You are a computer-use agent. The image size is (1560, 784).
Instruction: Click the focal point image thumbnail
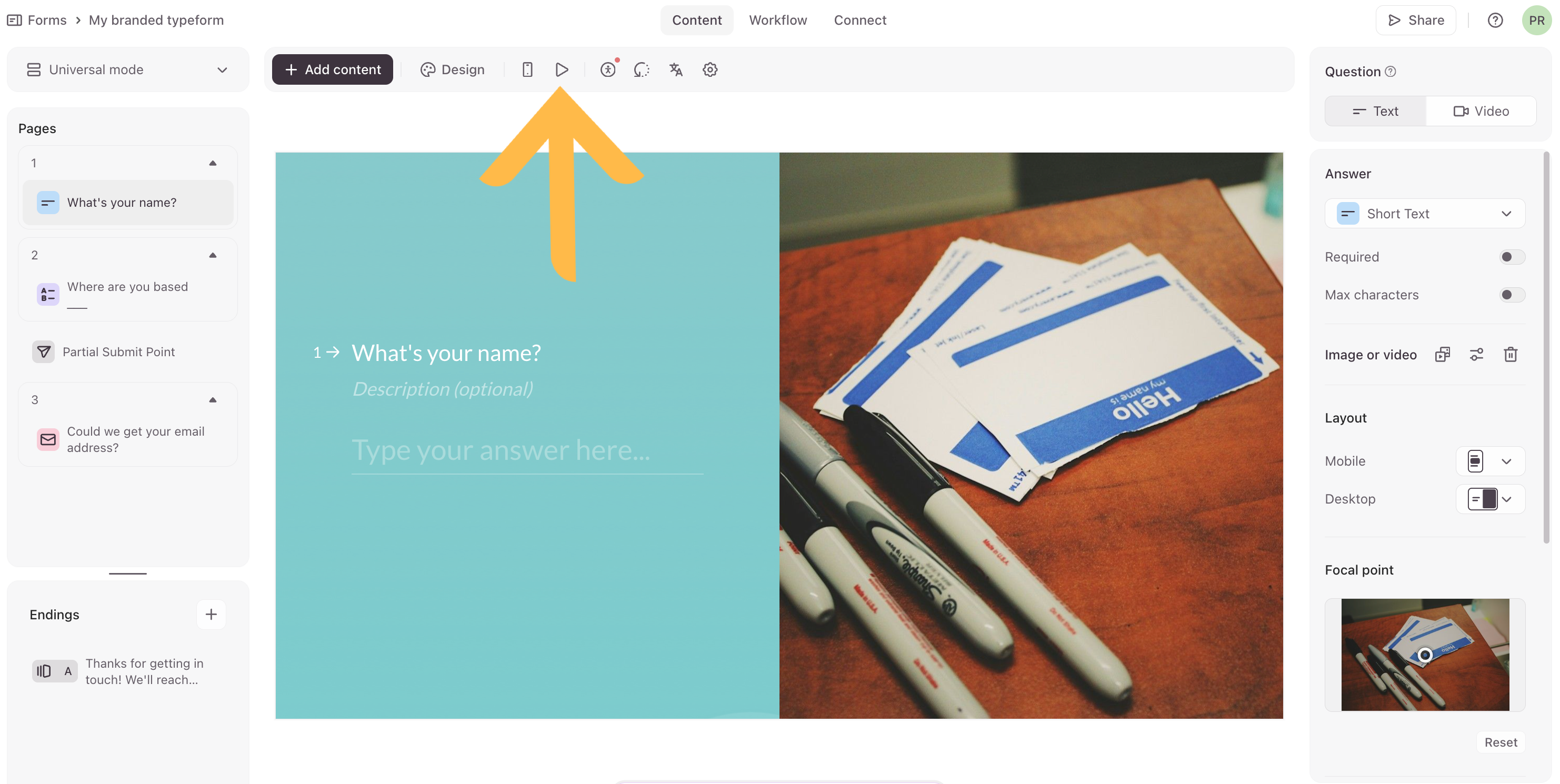[1424, 655]
